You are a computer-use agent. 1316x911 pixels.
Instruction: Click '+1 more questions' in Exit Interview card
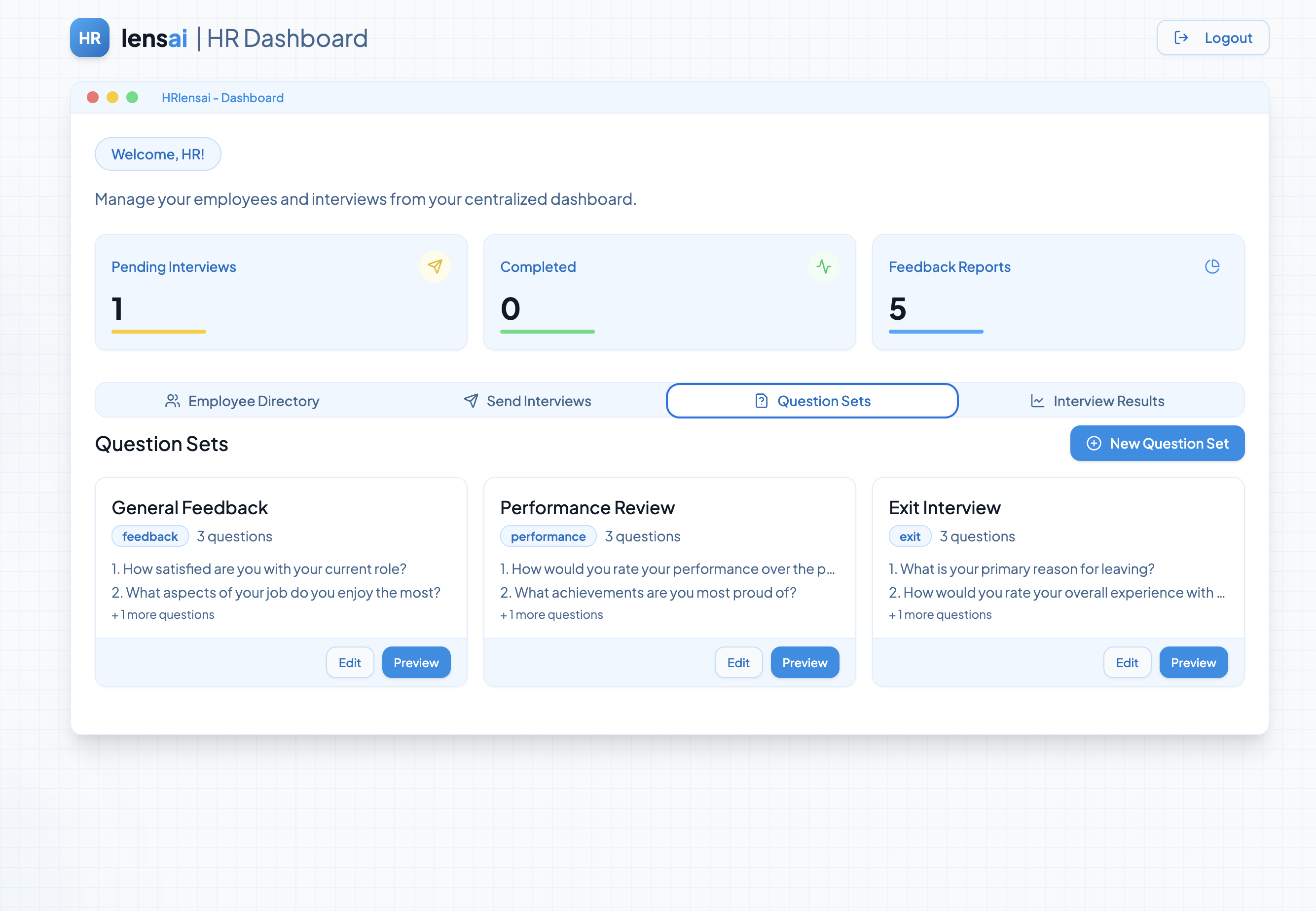[x=940, y=615]
